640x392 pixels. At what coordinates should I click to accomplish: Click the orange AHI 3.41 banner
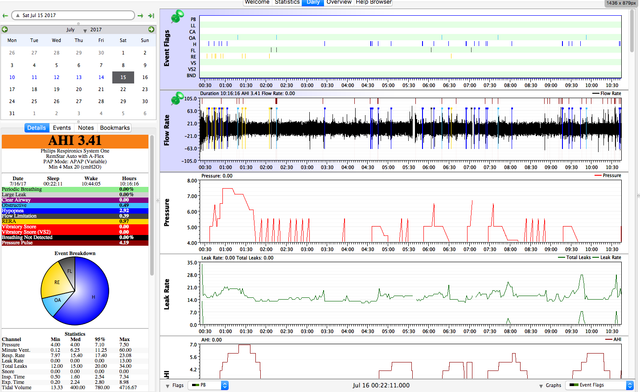coord(75,141)
